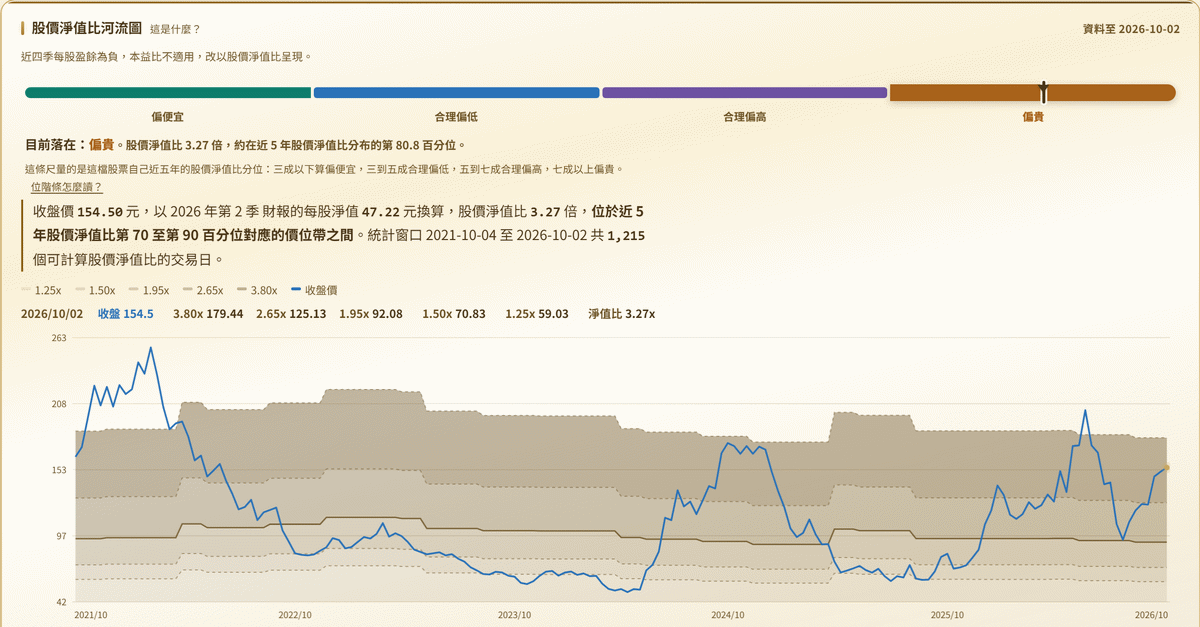
Task: Toggle the 收盤價 legend series
Action: 314,290
